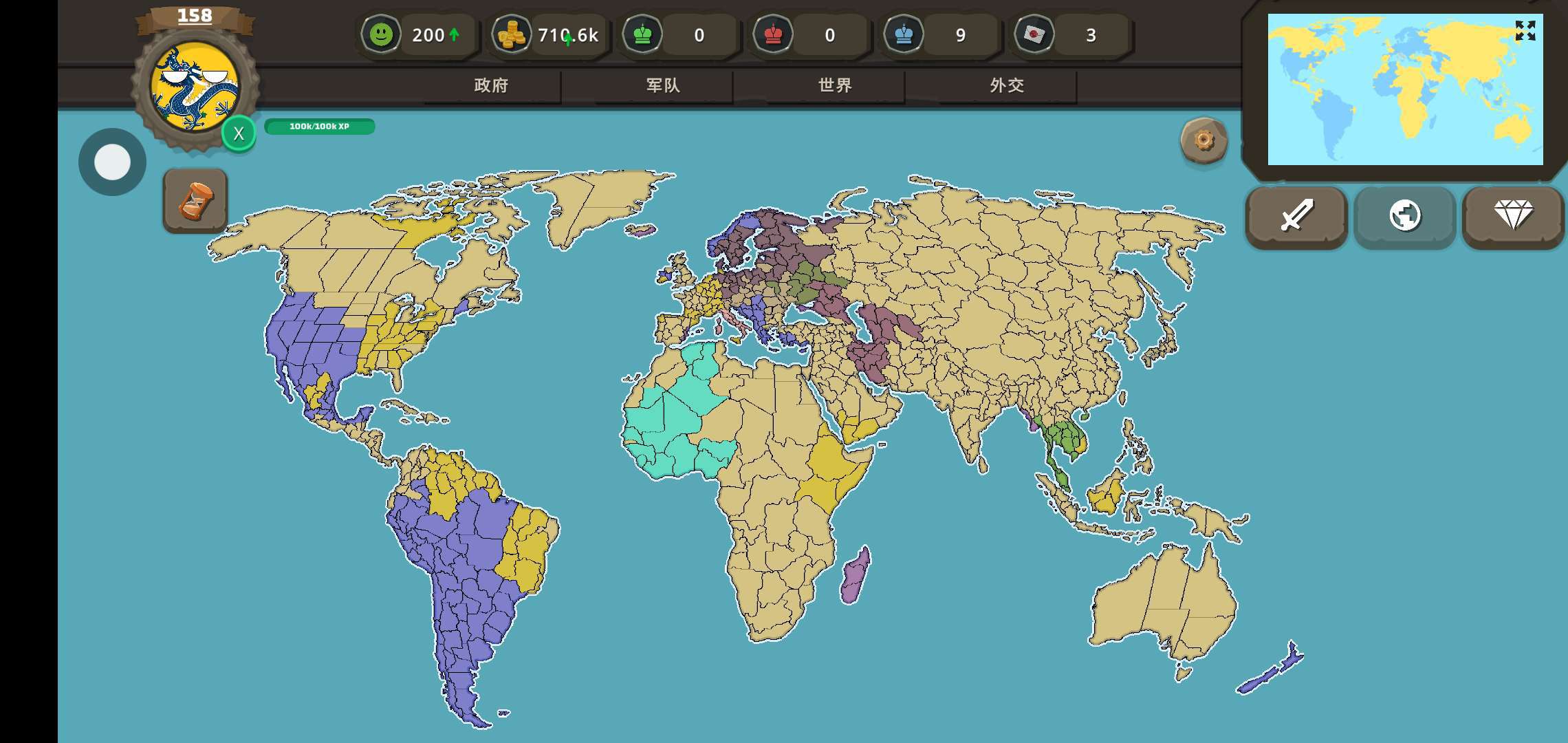Screen dimensions: 1568x743
Task: Tap the dragon flag nation emblem
Action: [195, 87]
